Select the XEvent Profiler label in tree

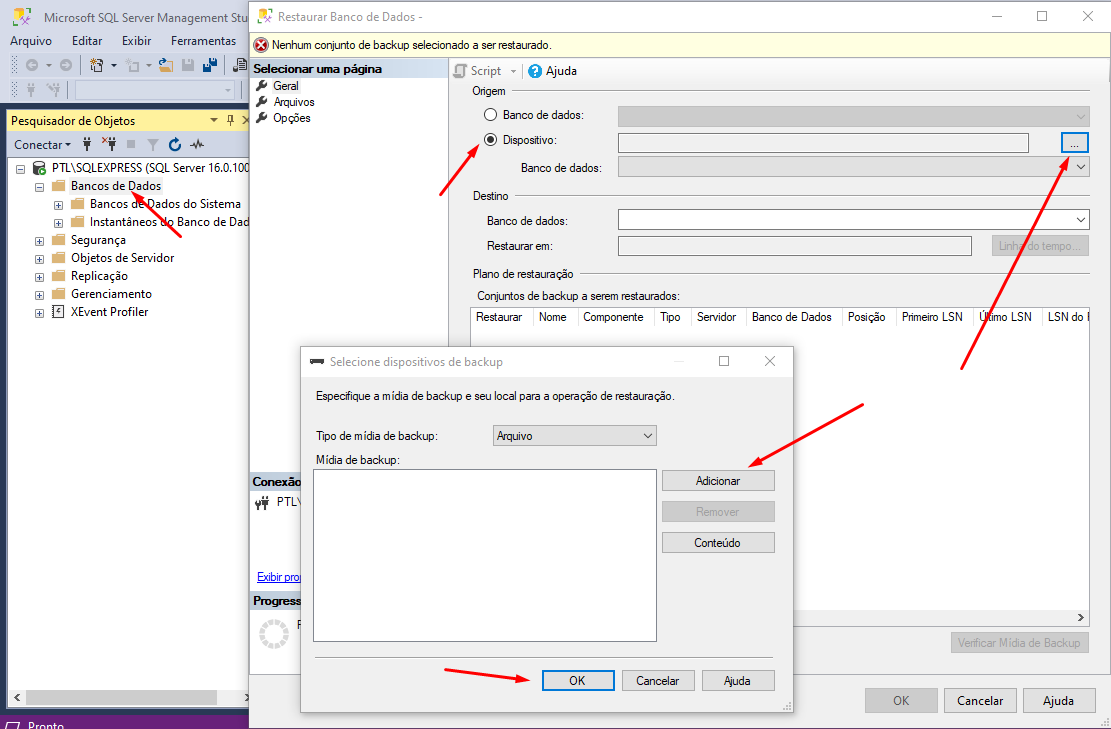pyautogui.click(x=110, y=312)
